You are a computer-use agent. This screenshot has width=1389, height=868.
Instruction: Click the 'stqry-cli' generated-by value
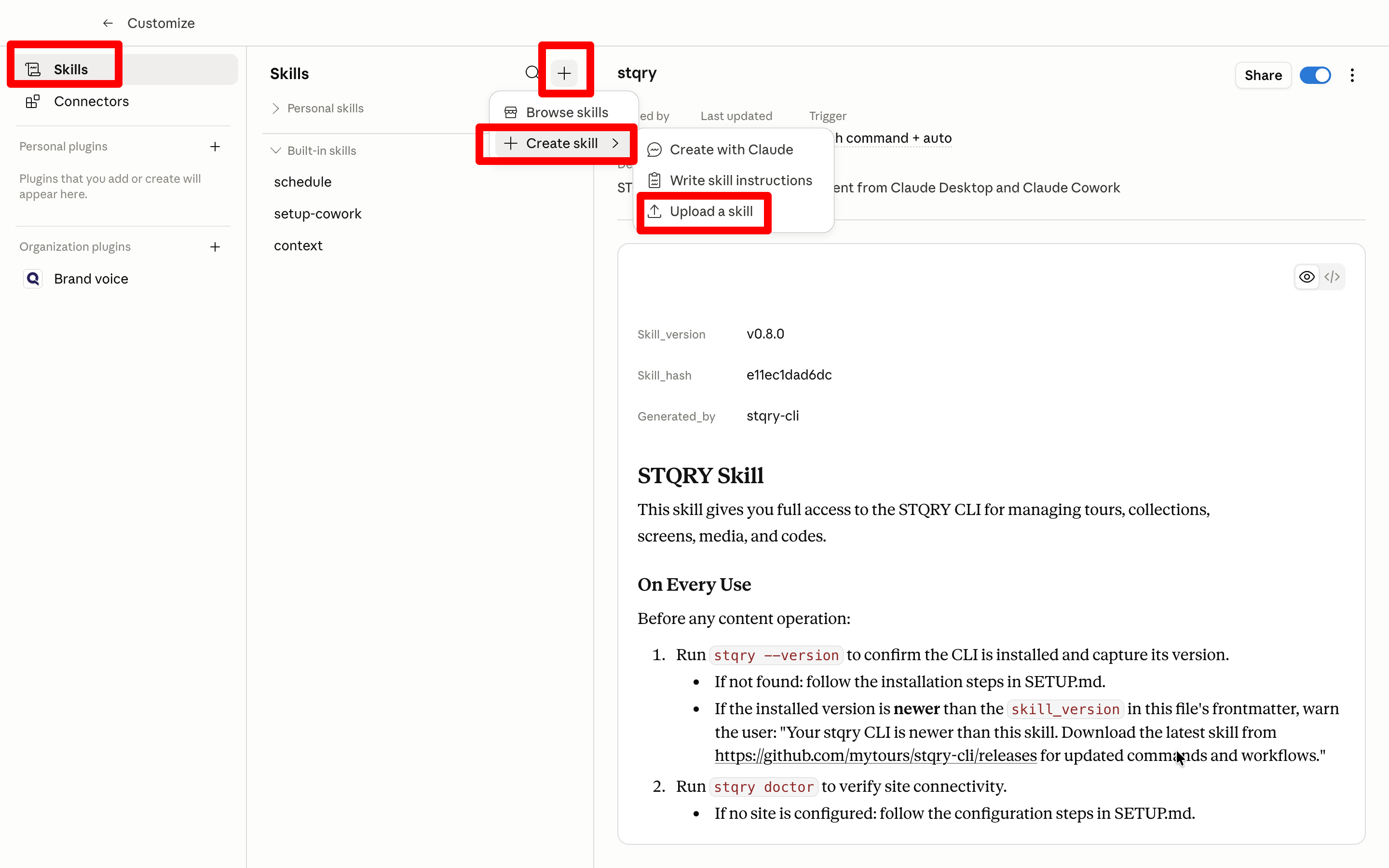click(x=772, y=416)
